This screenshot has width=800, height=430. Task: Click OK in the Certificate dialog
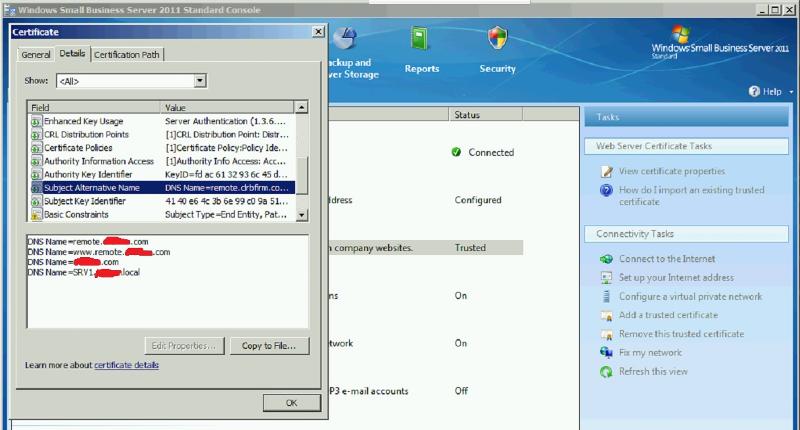click(291, 403)
